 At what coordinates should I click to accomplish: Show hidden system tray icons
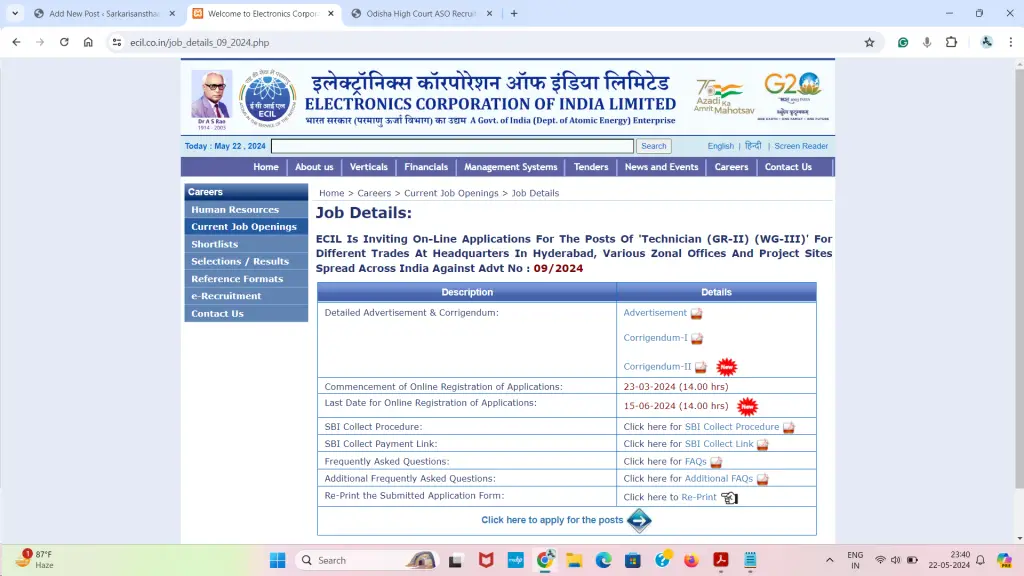[x=829, y=560]
